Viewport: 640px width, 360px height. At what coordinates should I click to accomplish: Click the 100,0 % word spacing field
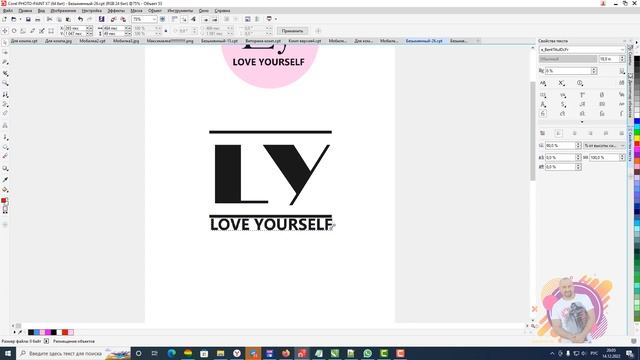[604, 157]
